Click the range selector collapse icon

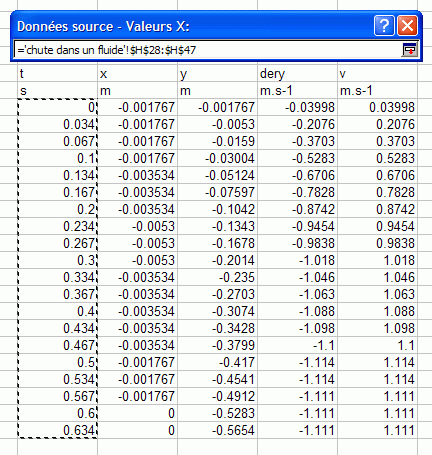click(x=409, y=50)
